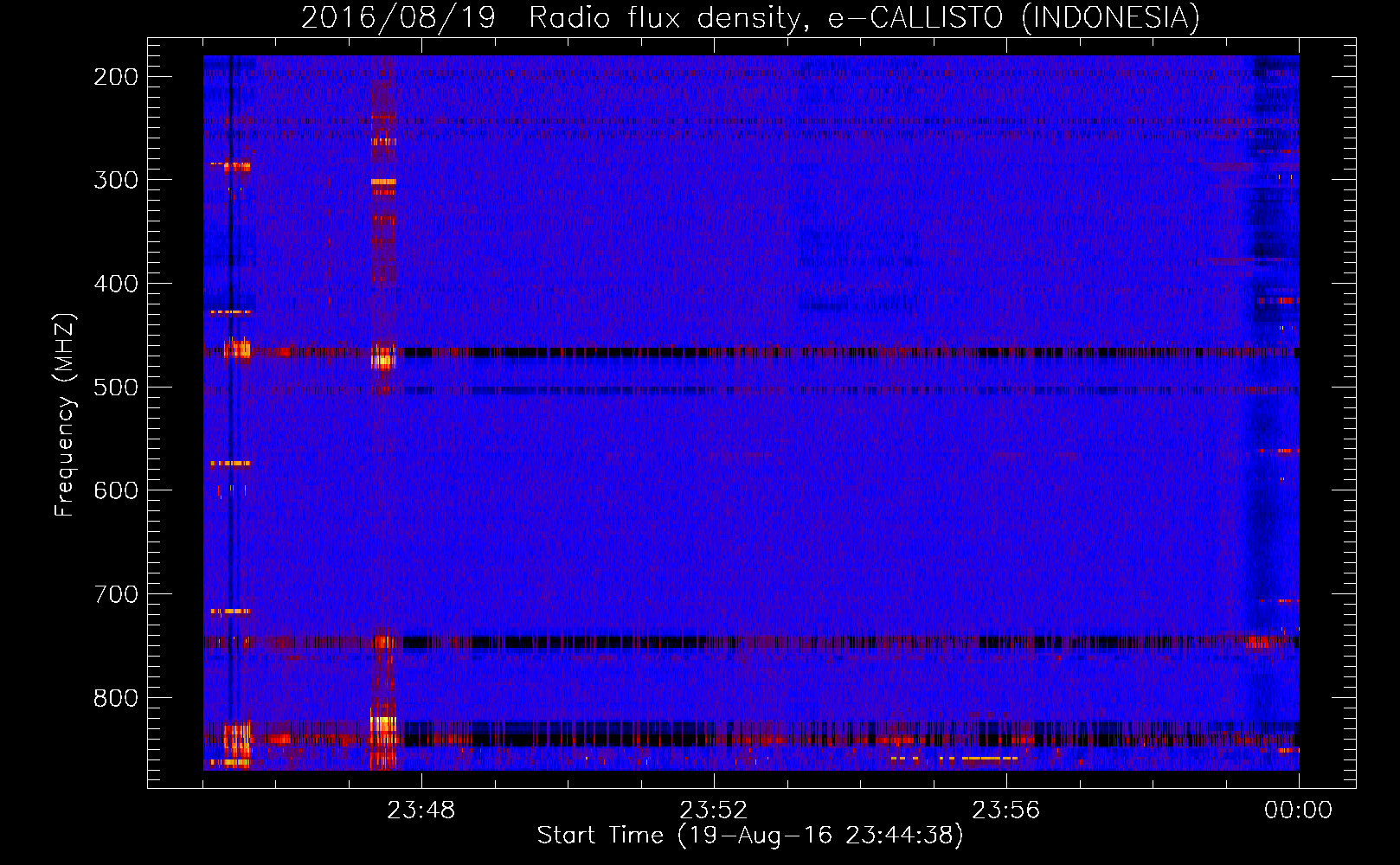
Task: Click the 700 frequency tick label
Action: [116, 594]
